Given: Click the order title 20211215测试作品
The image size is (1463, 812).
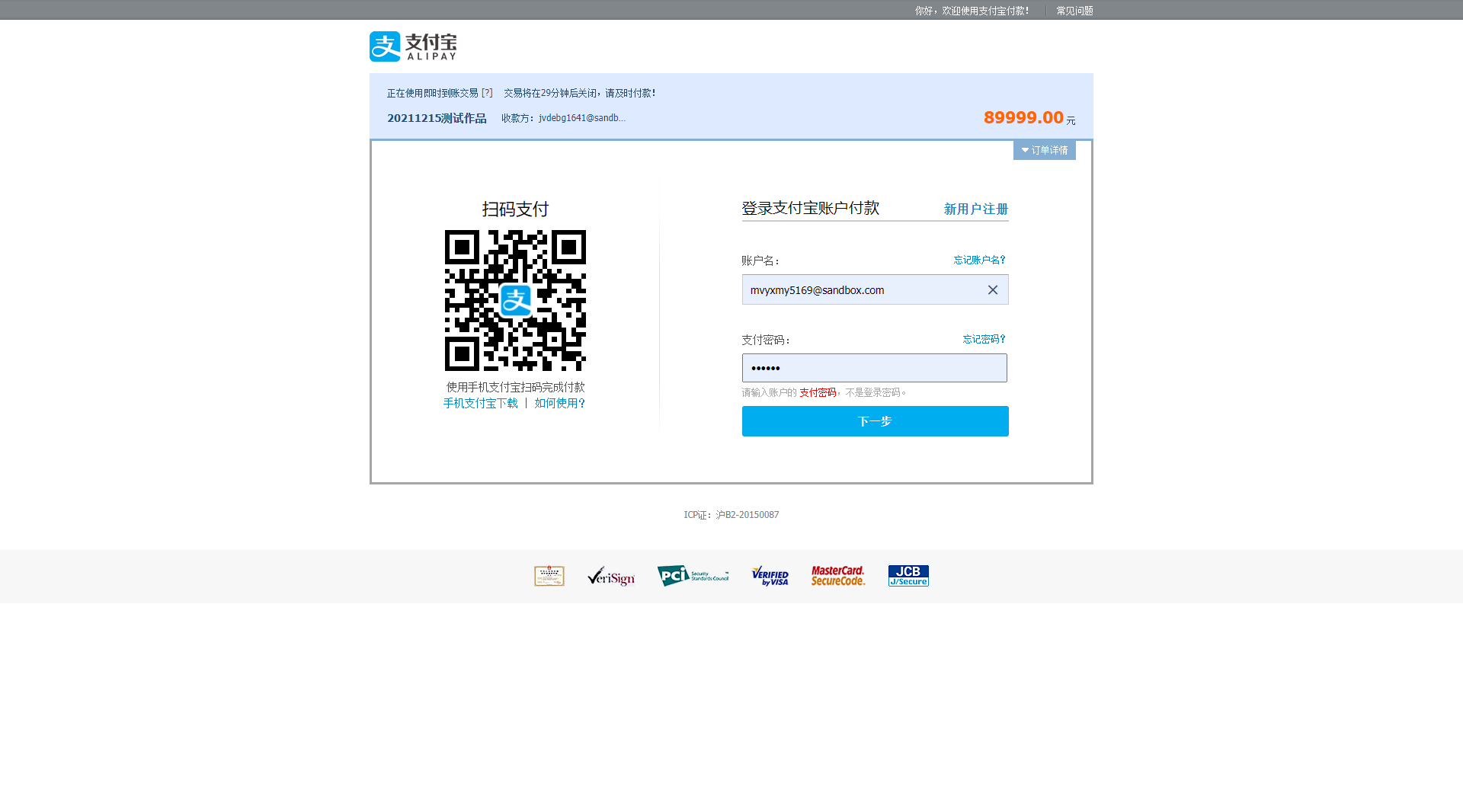Looking at the screenshot, I should click(437, 118).
